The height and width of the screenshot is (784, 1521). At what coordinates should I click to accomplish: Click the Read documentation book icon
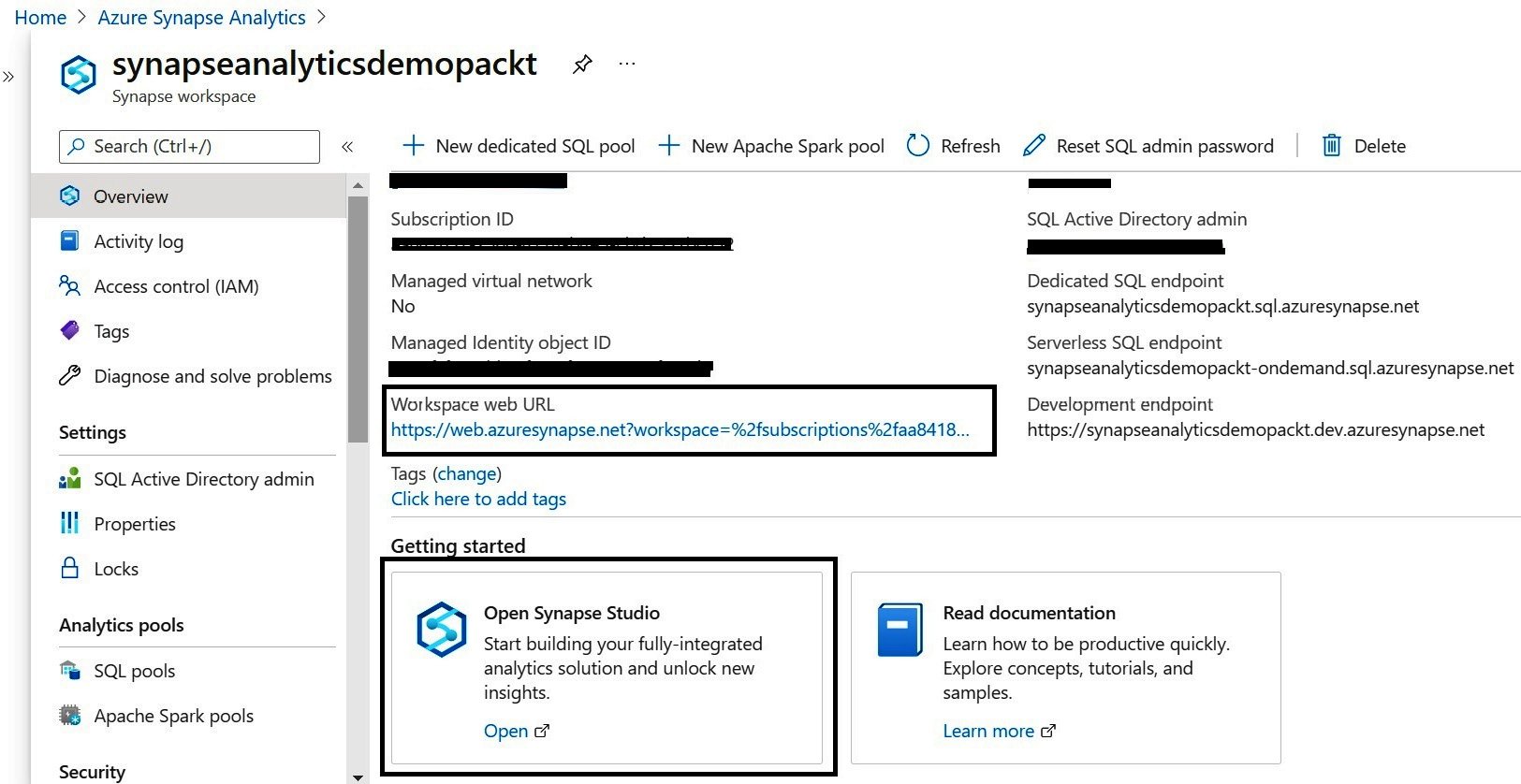[900, 630]
